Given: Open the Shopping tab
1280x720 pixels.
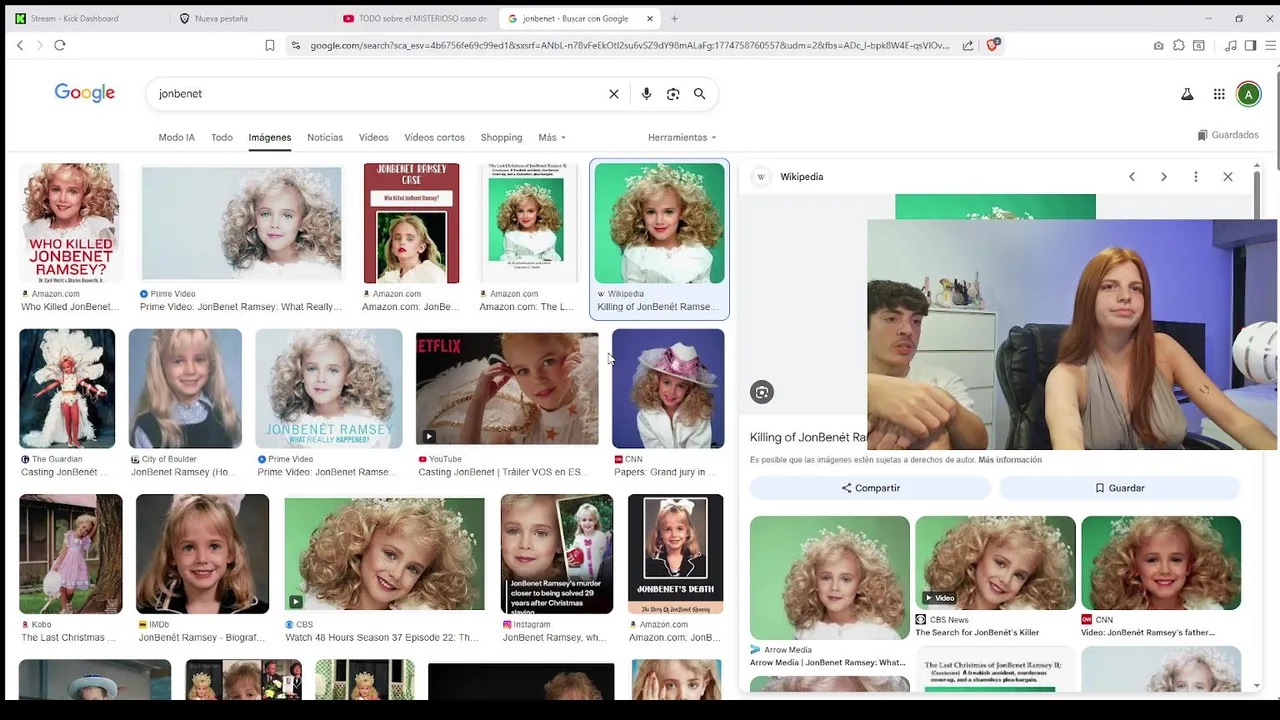Looking at the screenshot, I should click(x=501, y=137).
